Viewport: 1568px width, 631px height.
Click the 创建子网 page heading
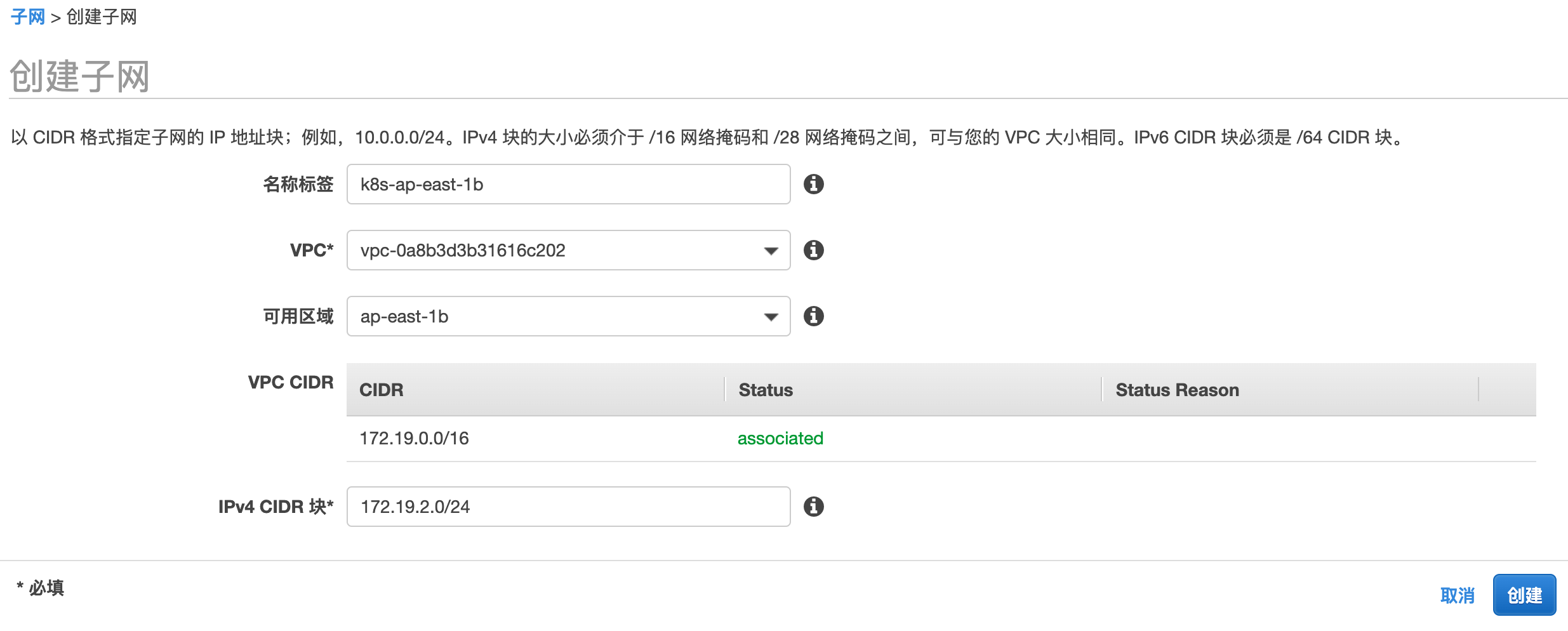click(x=80, y=76)
